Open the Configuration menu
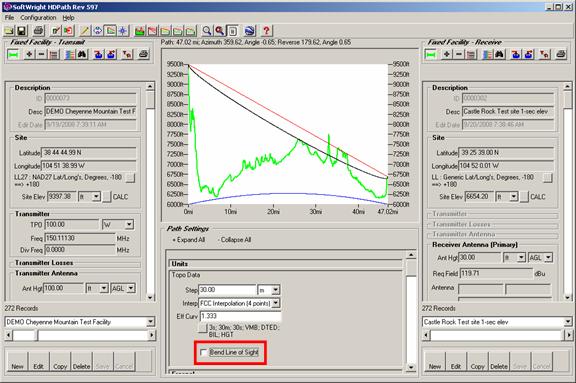The width and height of the screenshot is (576, 383). (x=38, y=18)
